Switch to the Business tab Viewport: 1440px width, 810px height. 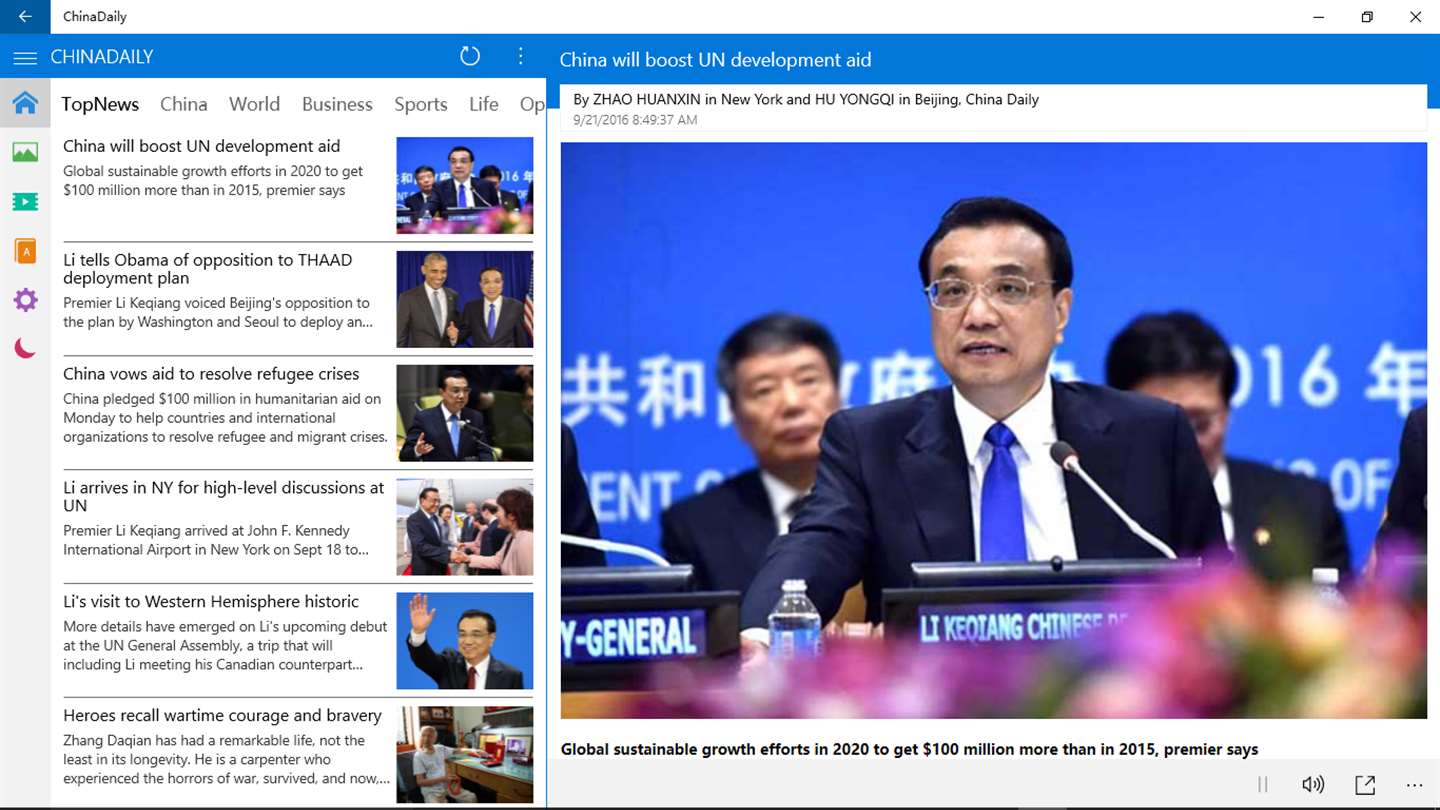pyautogui.click(x=337, y=104)
